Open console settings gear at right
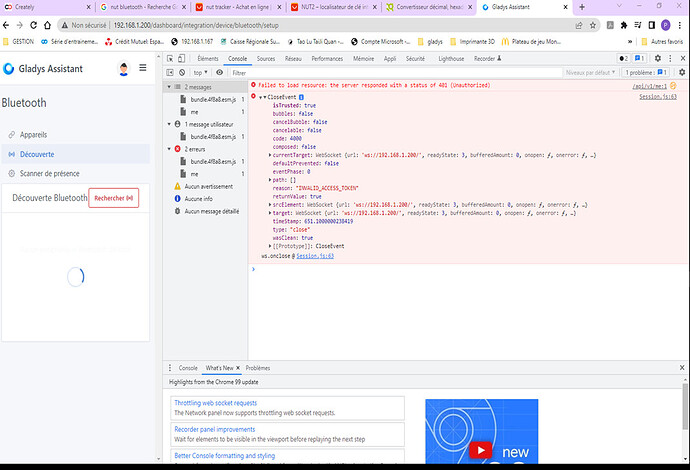This screenshot has width=690, height=470. click(682, 72)
